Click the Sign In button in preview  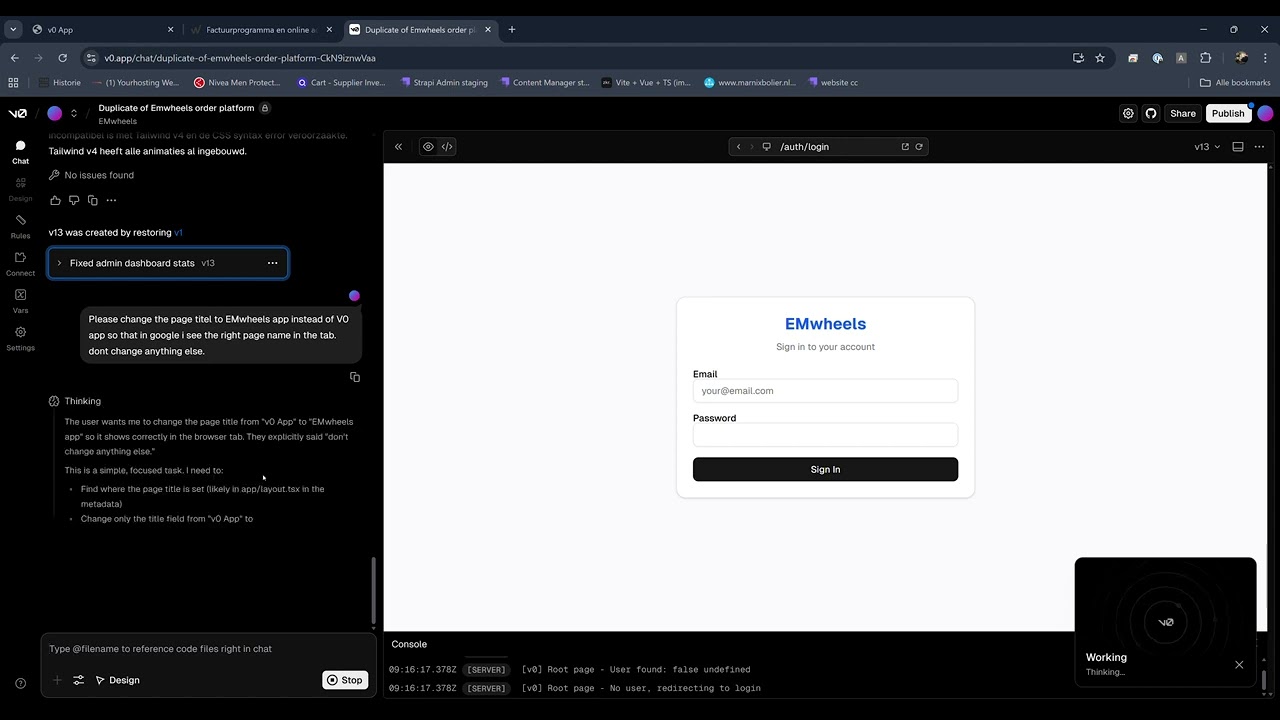825,469
